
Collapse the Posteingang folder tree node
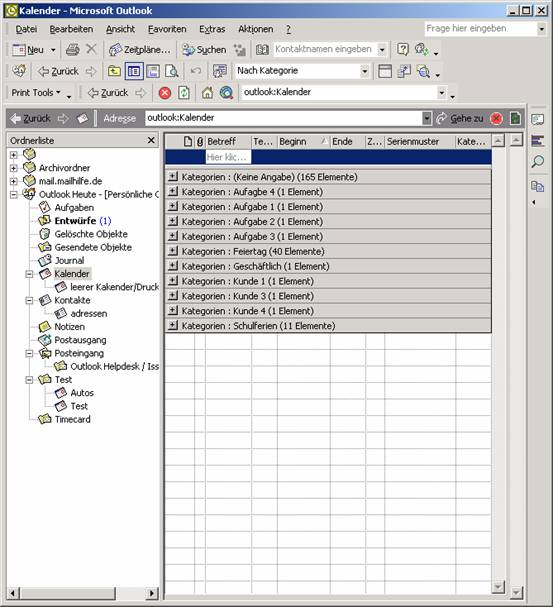pos(29,353)
